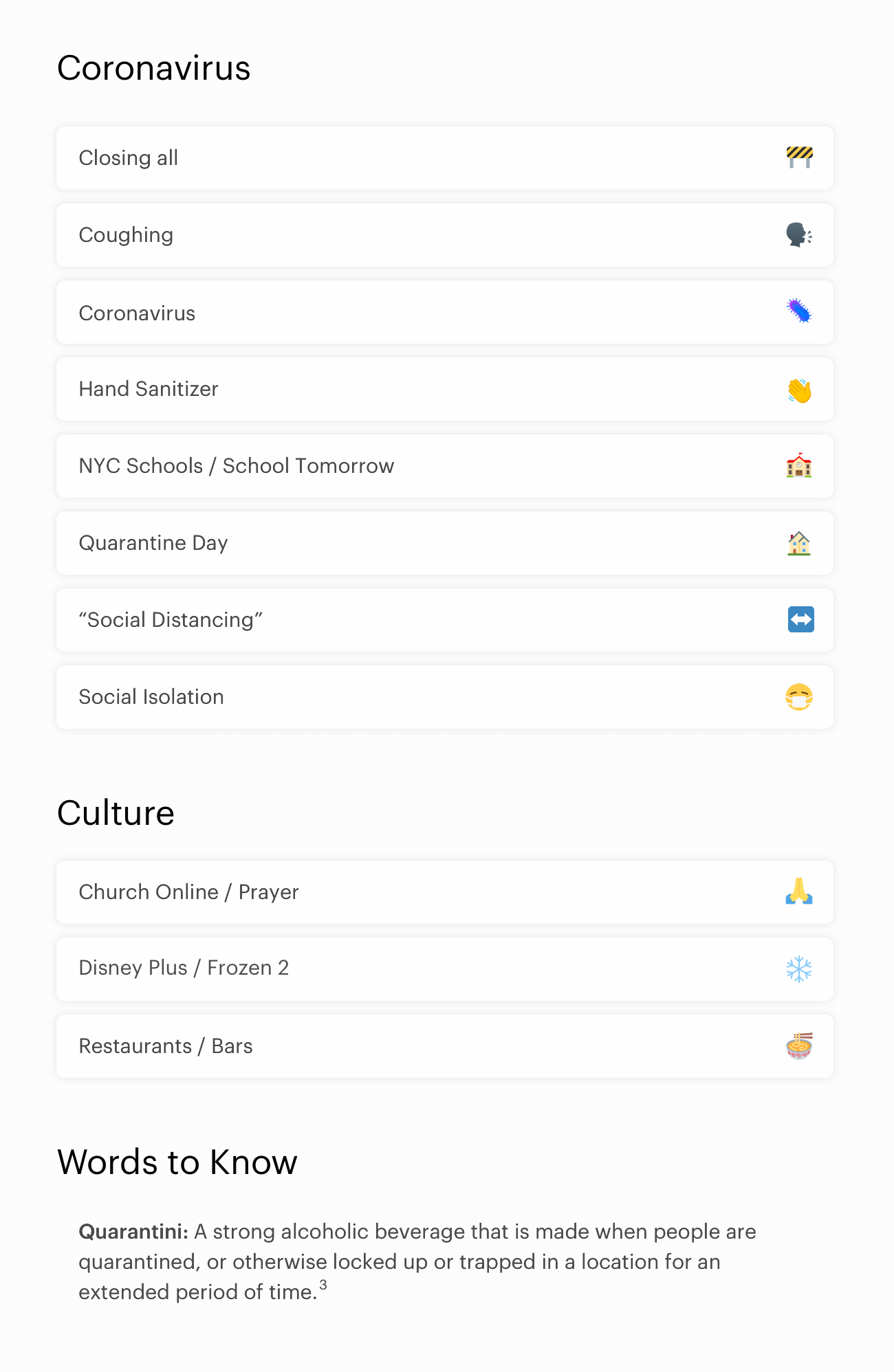Open Church Online / Prayer card
This screenshot has height=1372, width=894.
pyautogui.click(x=445, y=892)
